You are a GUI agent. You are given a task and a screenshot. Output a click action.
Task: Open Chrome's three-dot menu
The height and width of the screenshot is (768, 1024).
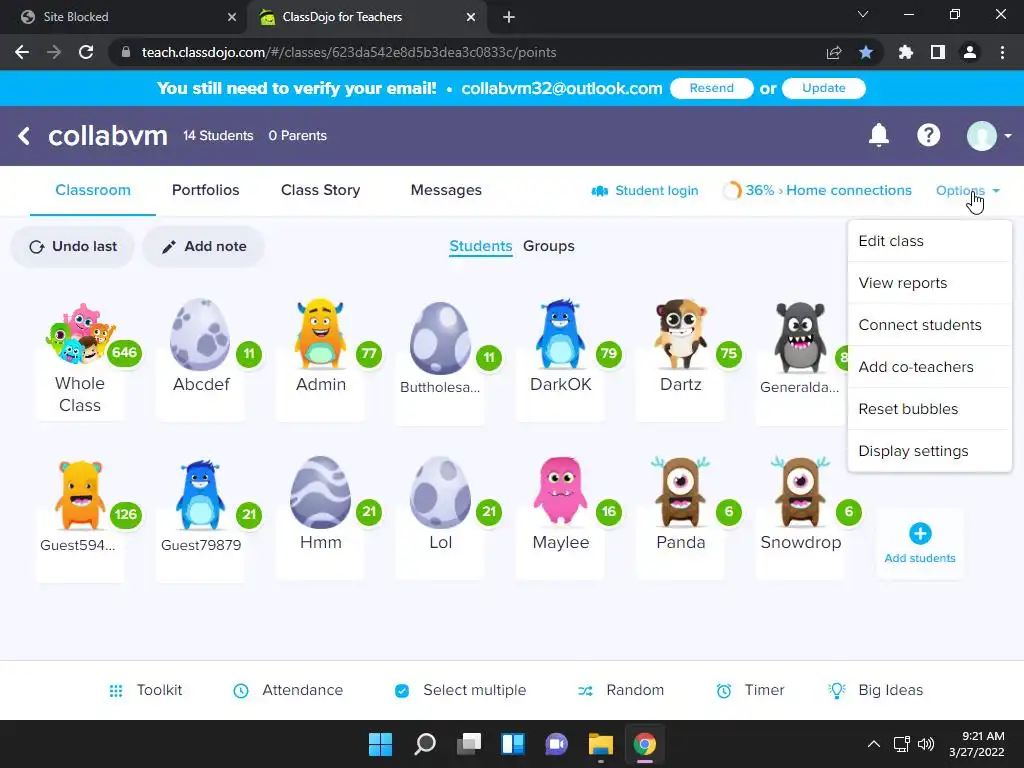pyautogui.click(x=1002, y=52)
